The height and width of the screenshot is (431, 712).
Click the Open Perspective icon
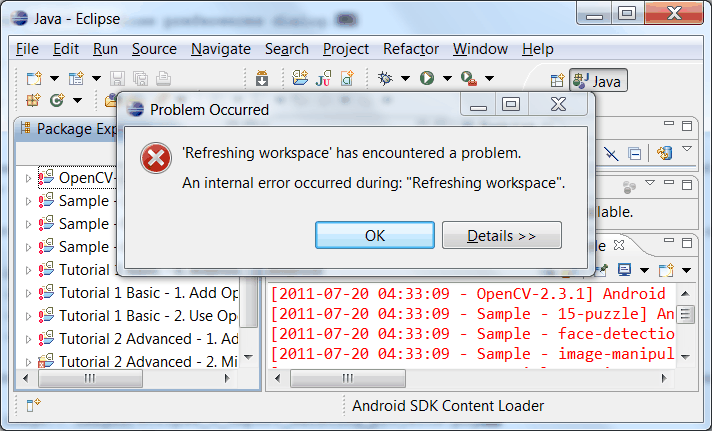click(557, 80)
